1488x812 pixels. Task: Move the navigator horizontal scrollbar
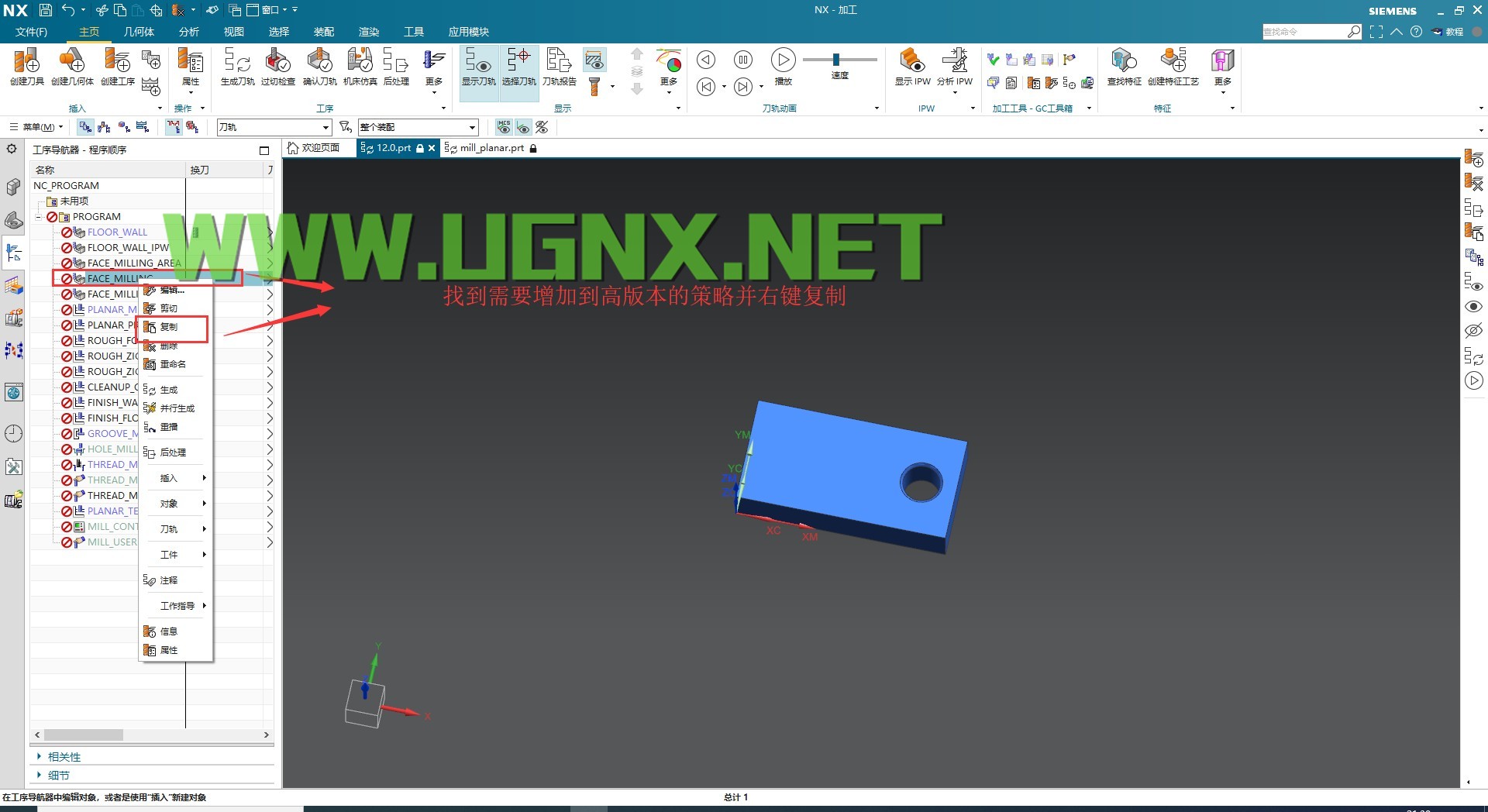tap(84, 735)
